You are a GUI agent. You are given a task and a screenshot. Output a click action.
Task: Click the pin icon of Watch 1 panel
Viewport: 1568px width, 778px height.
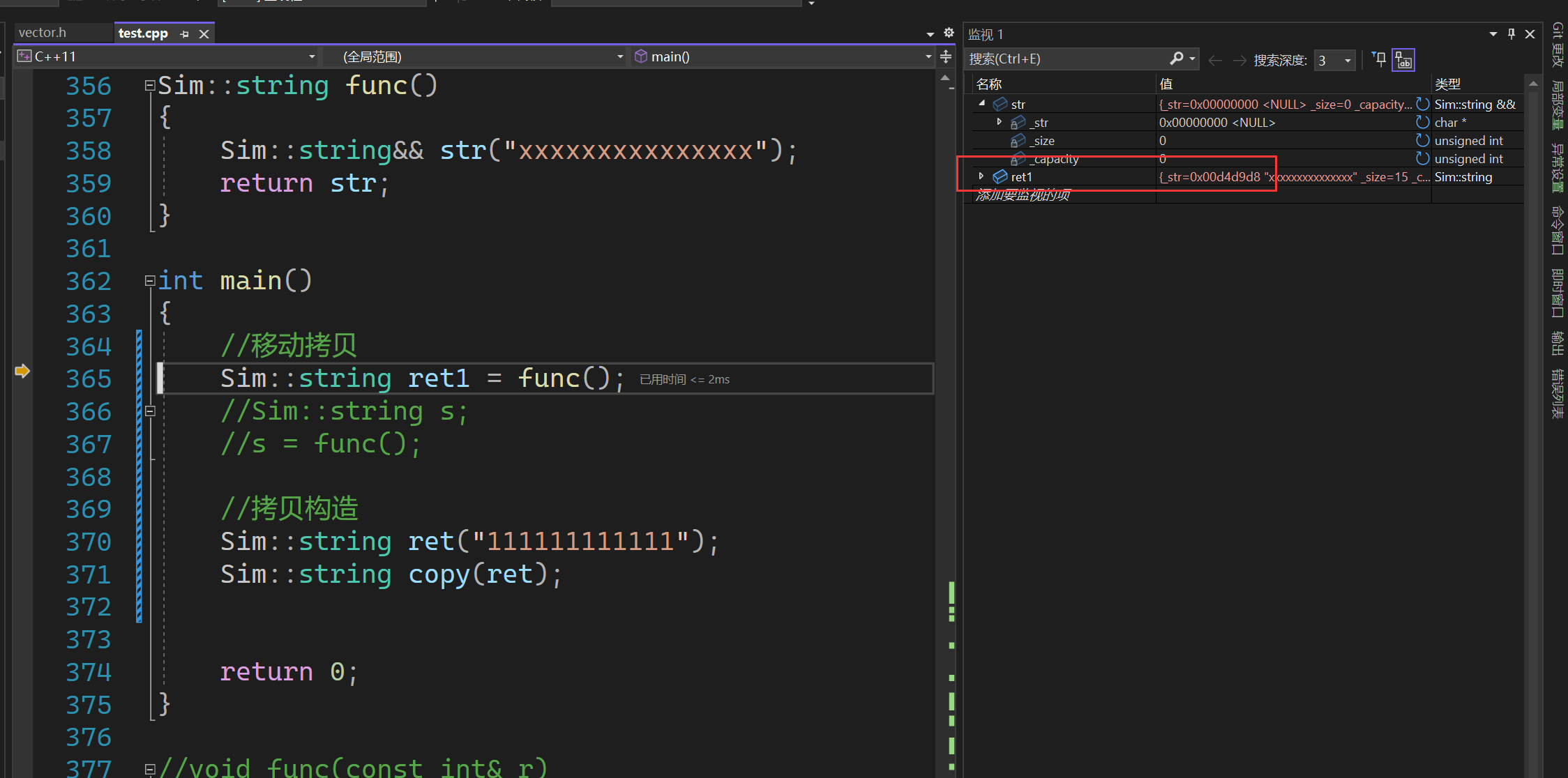(x=1512, y=33)
